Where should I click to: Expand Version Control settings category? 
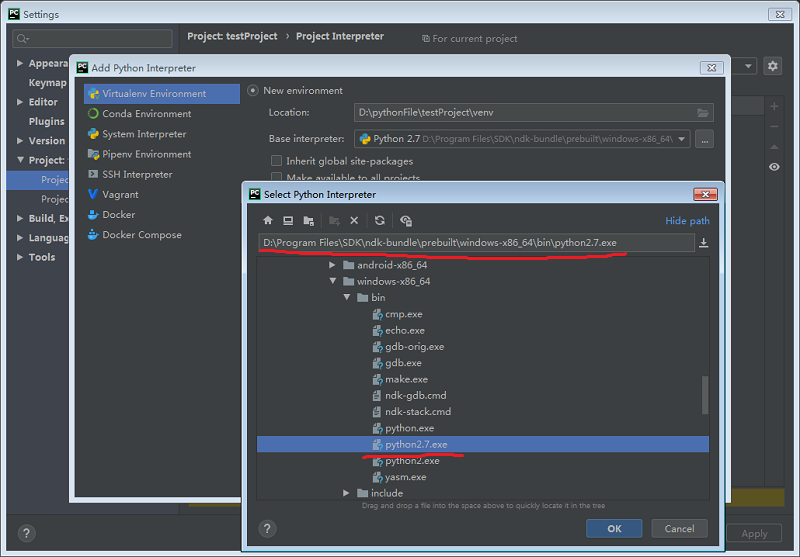pos(20,141)
